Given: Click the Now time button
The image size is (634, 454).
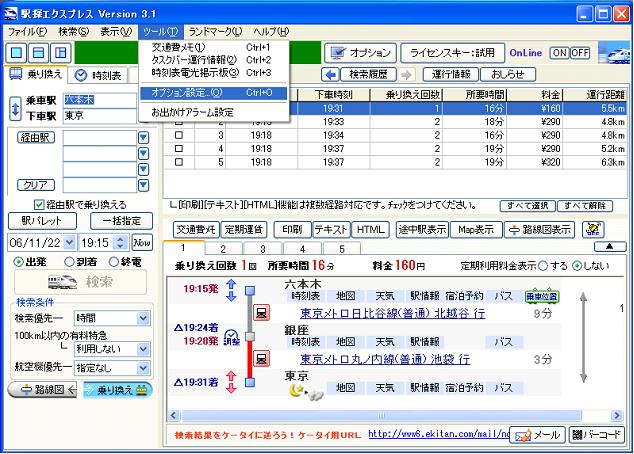Looking at the screenshot, I should 142,243.
